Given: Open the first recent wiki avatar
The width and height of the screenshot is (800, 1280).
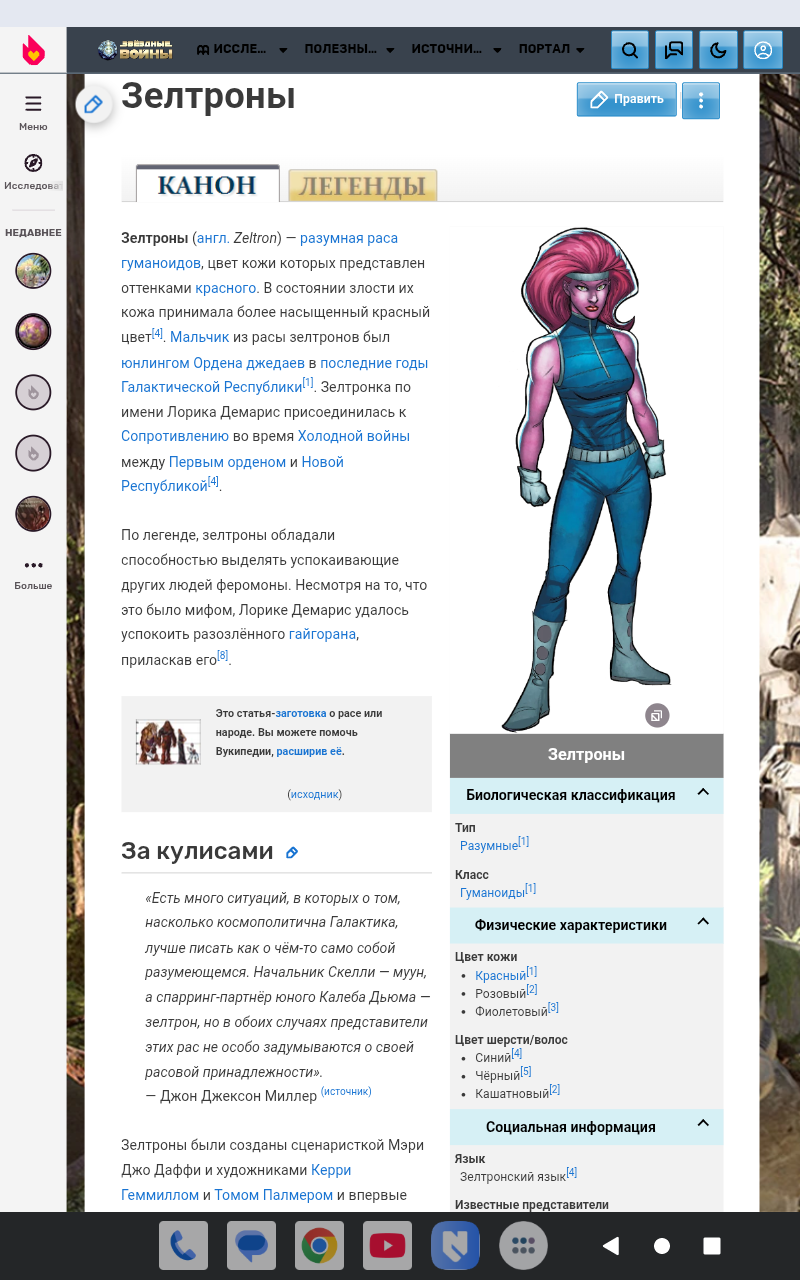Looking at the screenshot, I should 33,271.
